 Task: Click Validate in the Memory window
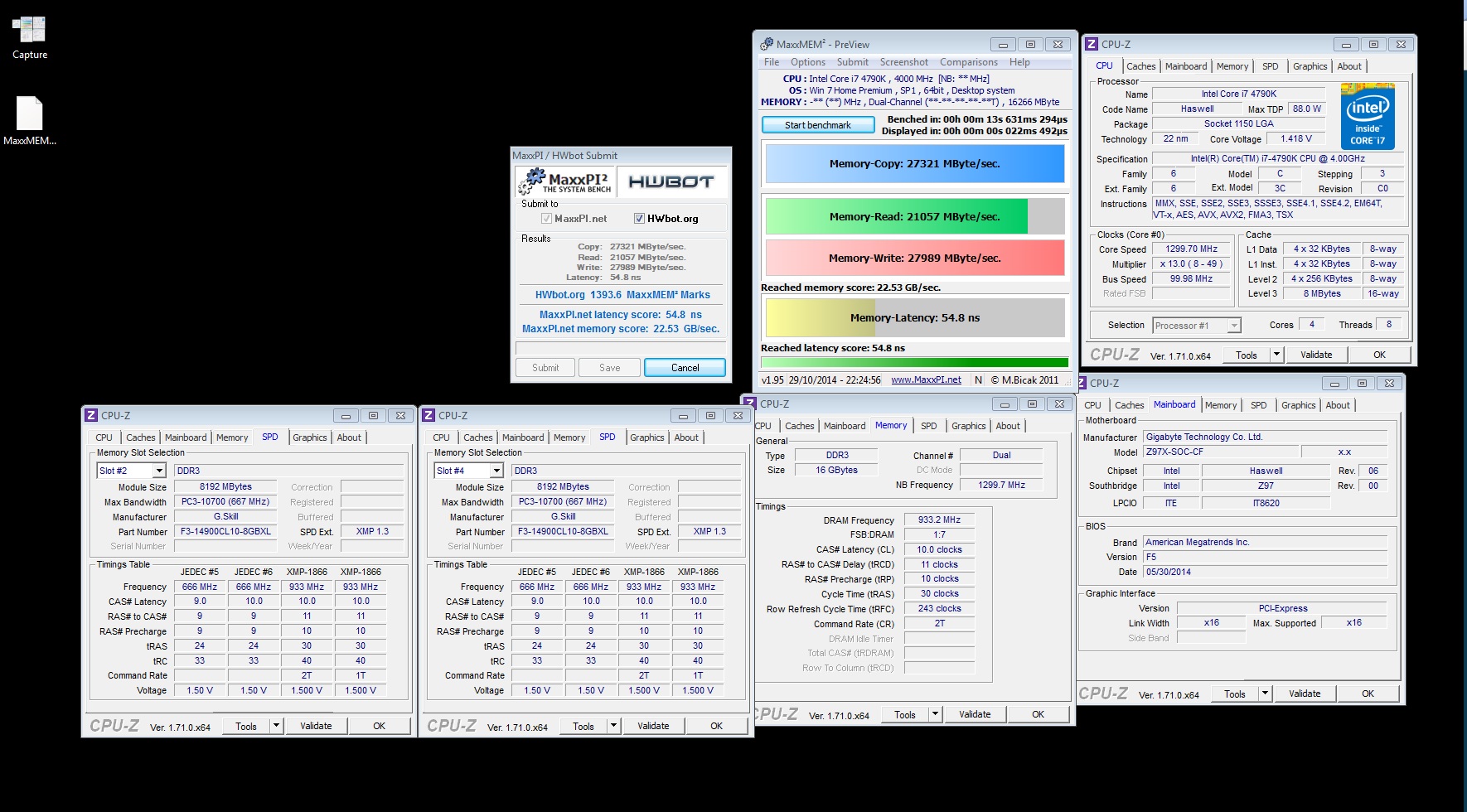[975, 714]
